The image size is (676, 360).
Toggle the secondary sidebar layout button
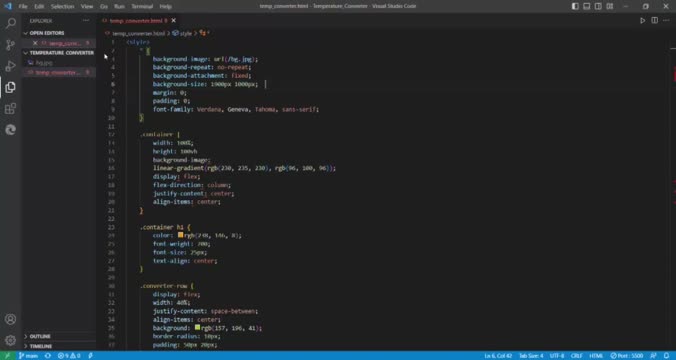click(x=598, y=6)
